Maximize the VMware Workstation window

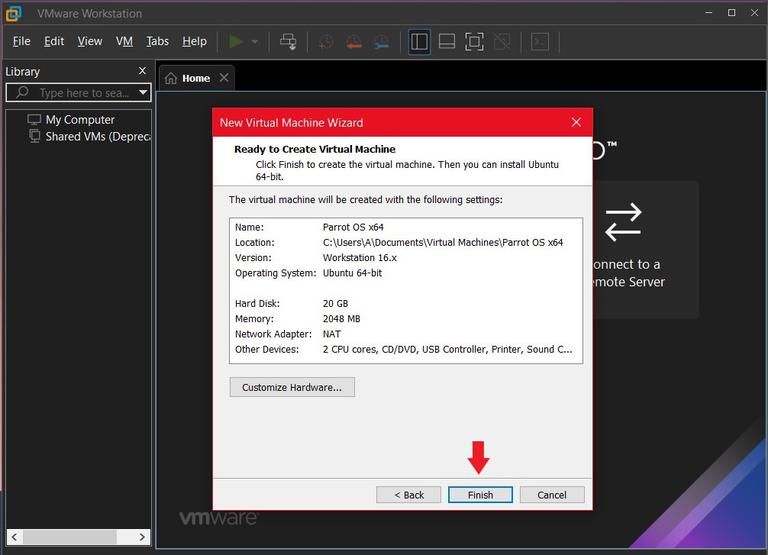pyautogui.click(x=731, y=13)
